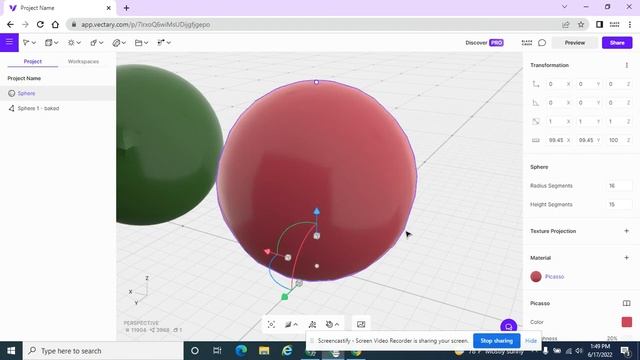Open the comments speech bubble icon

coord(542,42)
